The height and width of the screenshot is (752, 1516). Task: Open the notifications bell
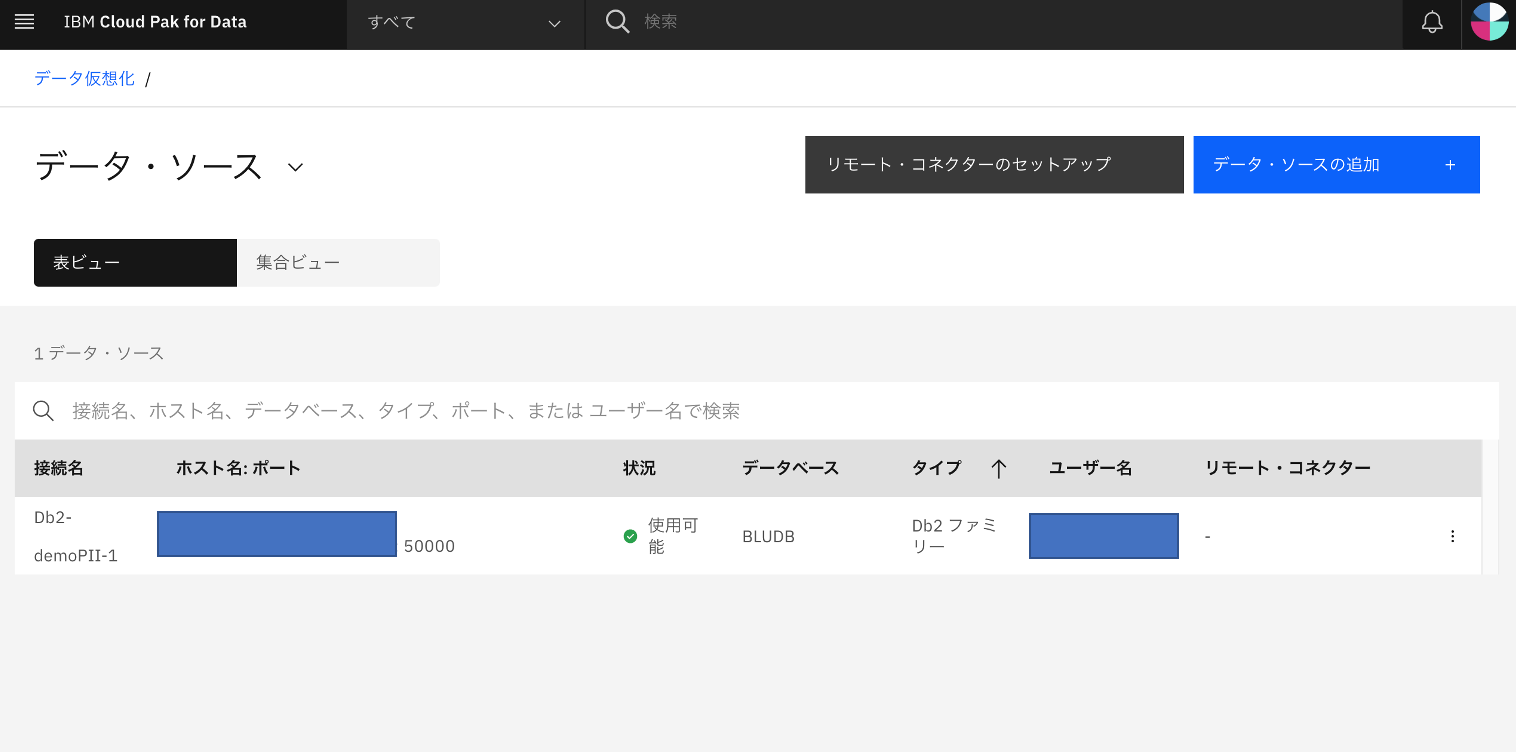pos(1432,22)
